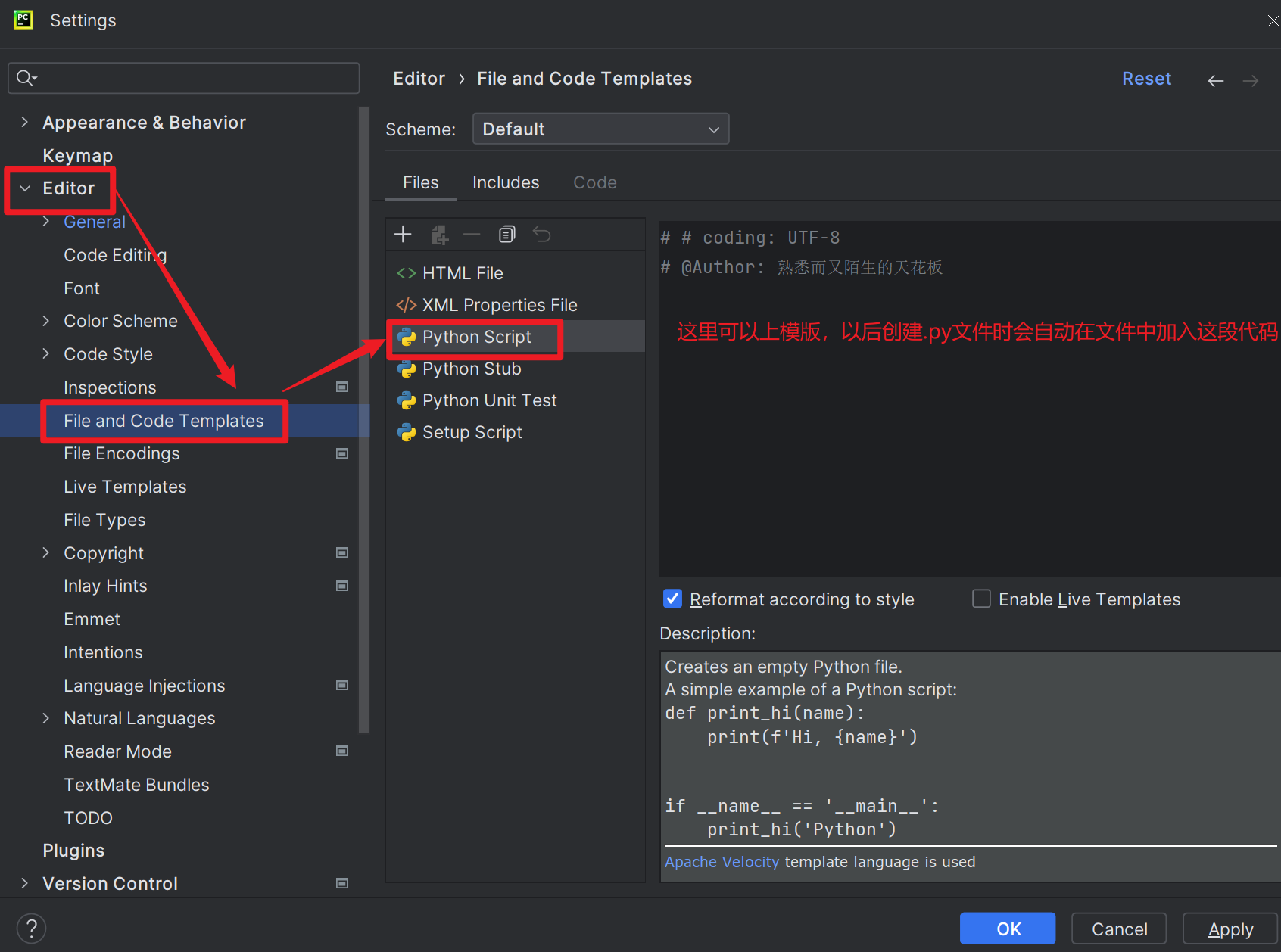Click the Reset to Default undo icon
Viewport: 1281px width, 952px height.
(x=541, y=235)
